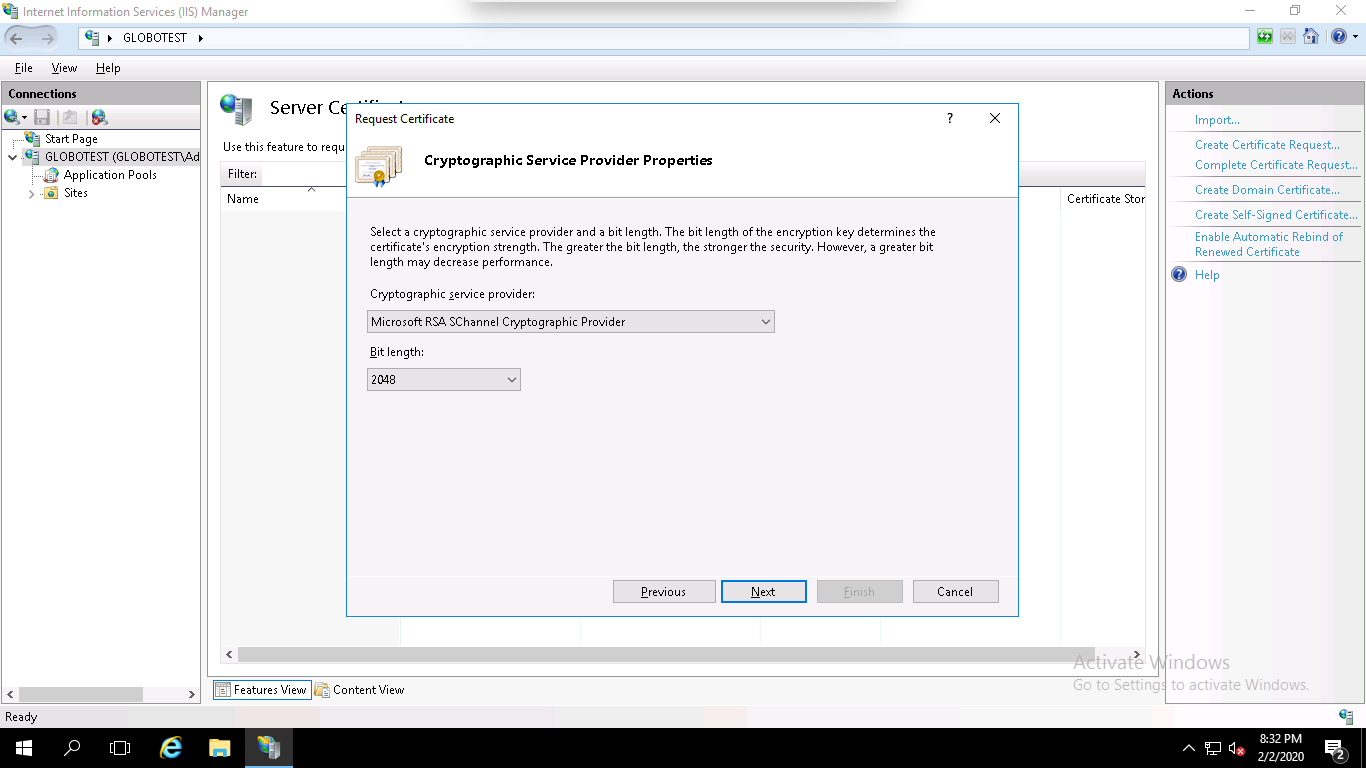Open the Create New Connection dropdown arrow
Viewport: 1366px width, 768px height.
coord(24,117)
